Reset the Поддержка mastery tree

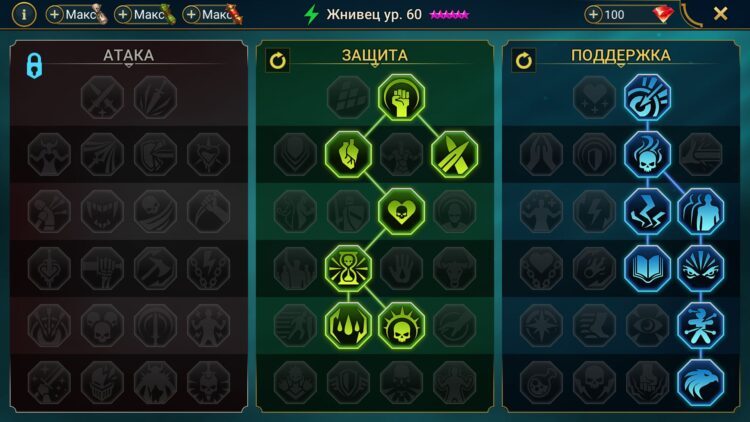pyautogui.click(x=523, y=61)
